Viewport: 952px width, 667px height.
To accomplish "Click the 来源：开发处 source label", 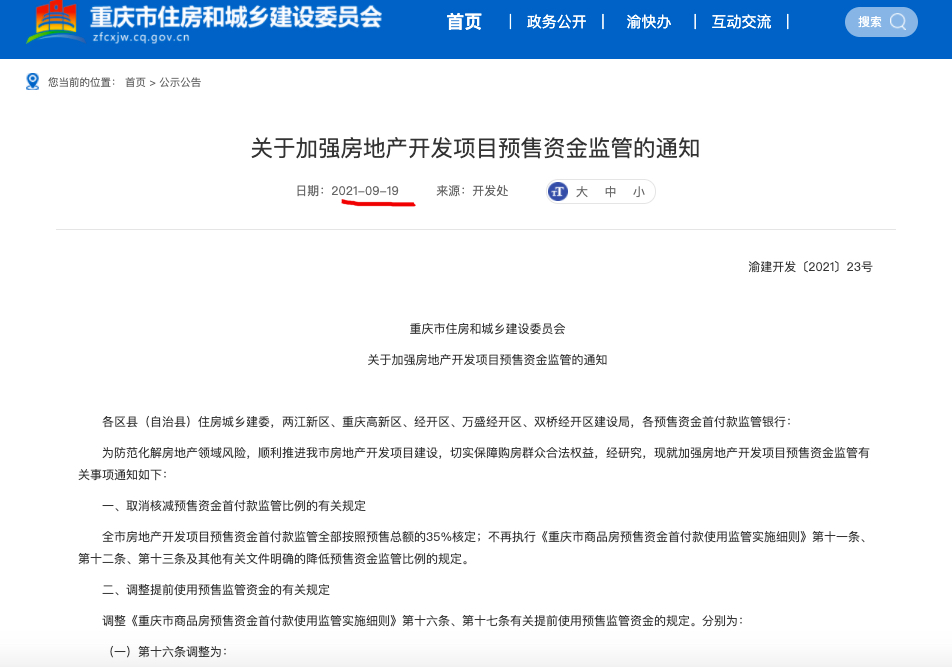I will coord(472,191).
